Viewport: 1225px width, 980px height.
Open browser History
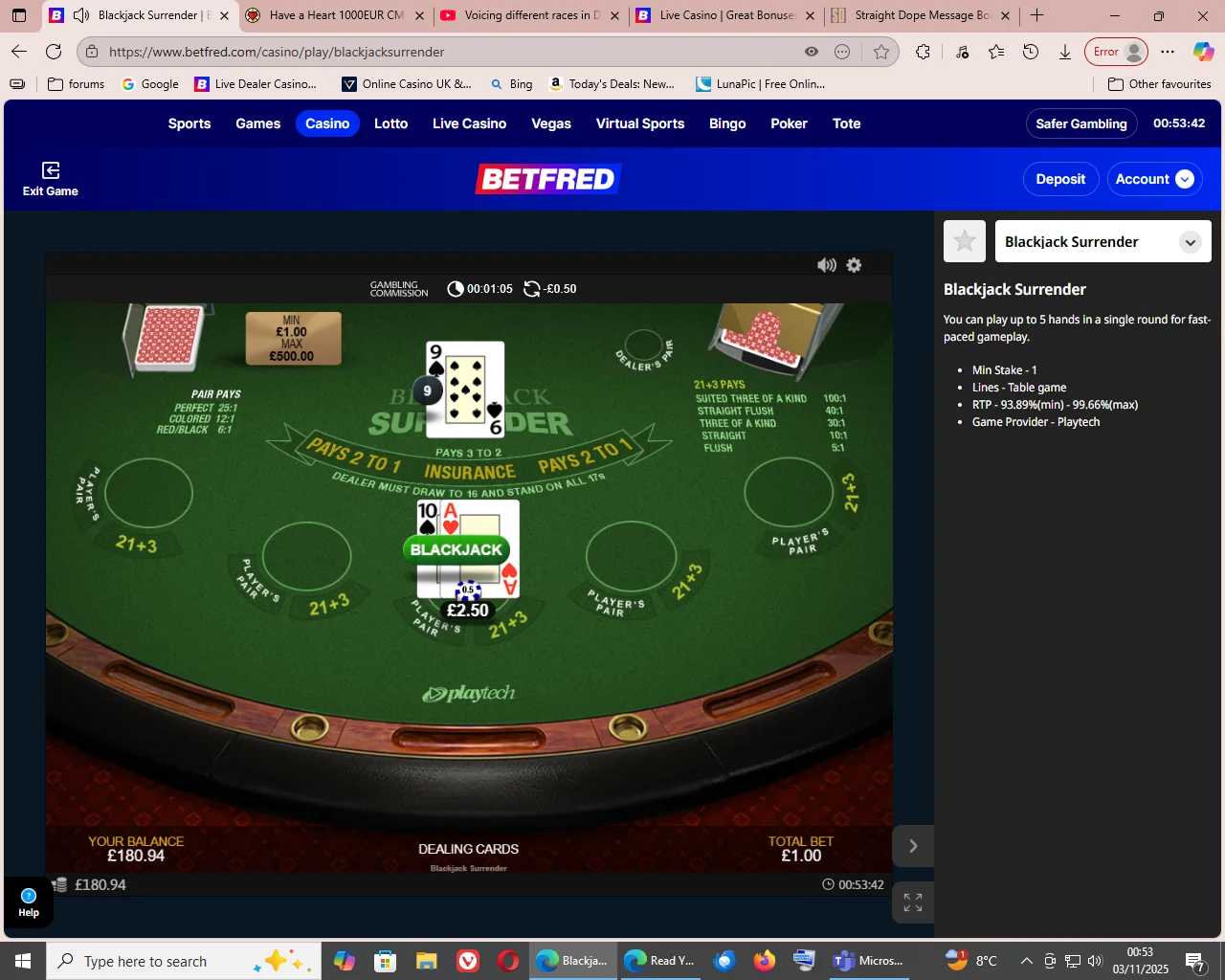pyautogui.click(x=1031, y=52)
